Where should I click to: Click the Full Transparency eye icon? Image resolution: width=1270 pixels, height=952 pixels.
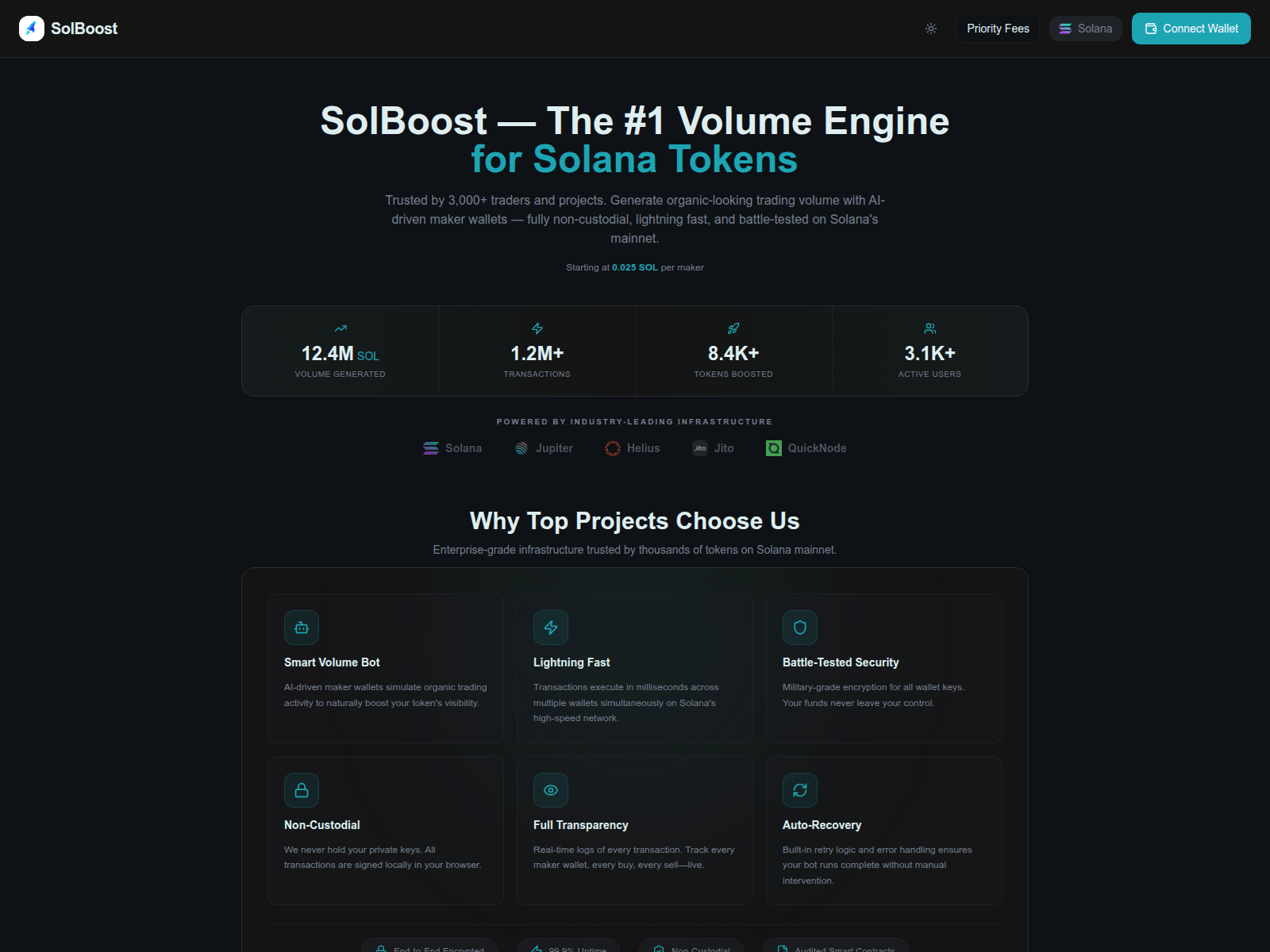[x=551, y=790]
